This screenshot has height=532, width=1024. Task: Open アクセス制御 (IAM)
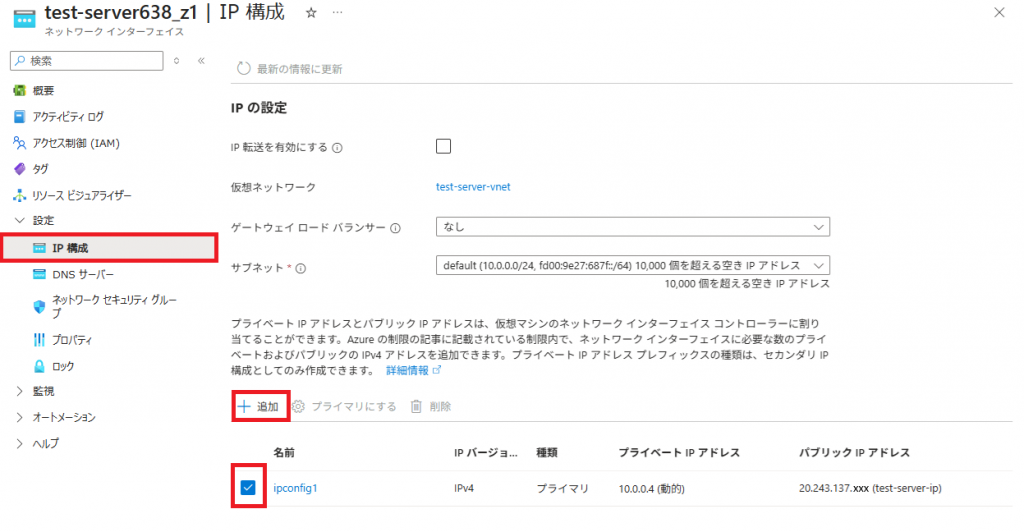click(x=76, y=143)
